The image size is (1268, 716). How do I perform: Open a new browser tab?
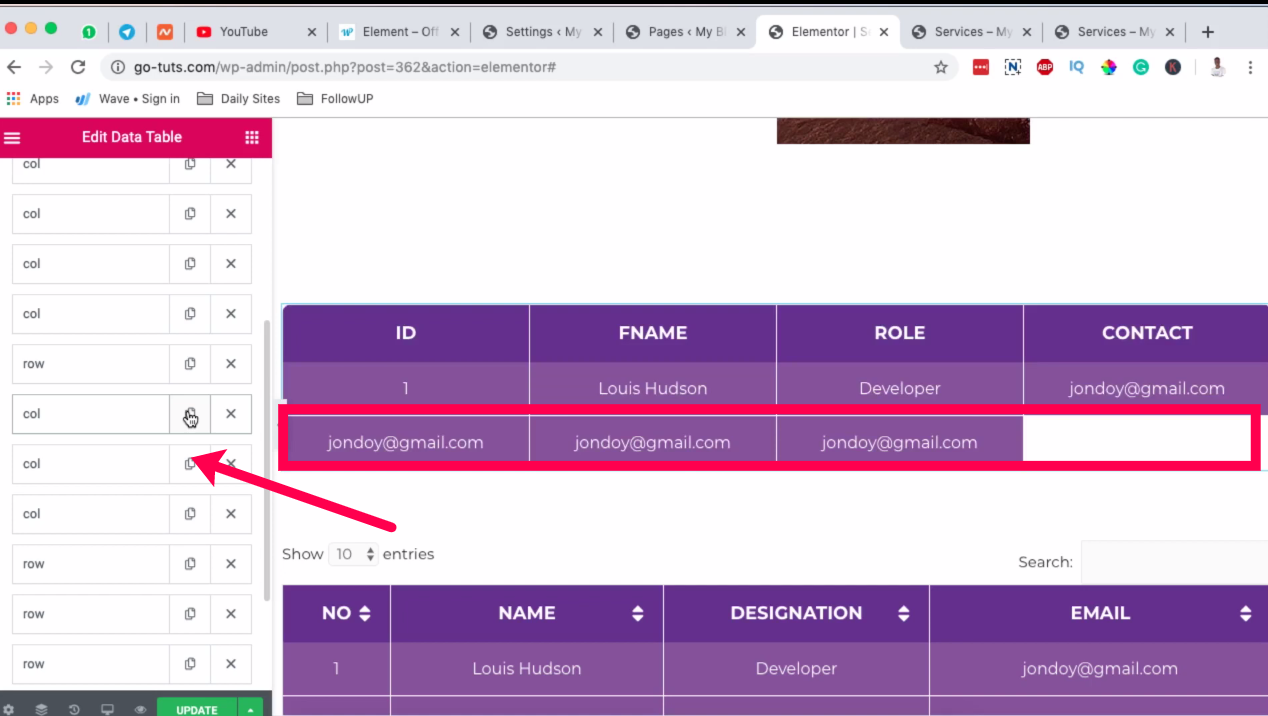pyautogui.click(x=1207, y=32)
